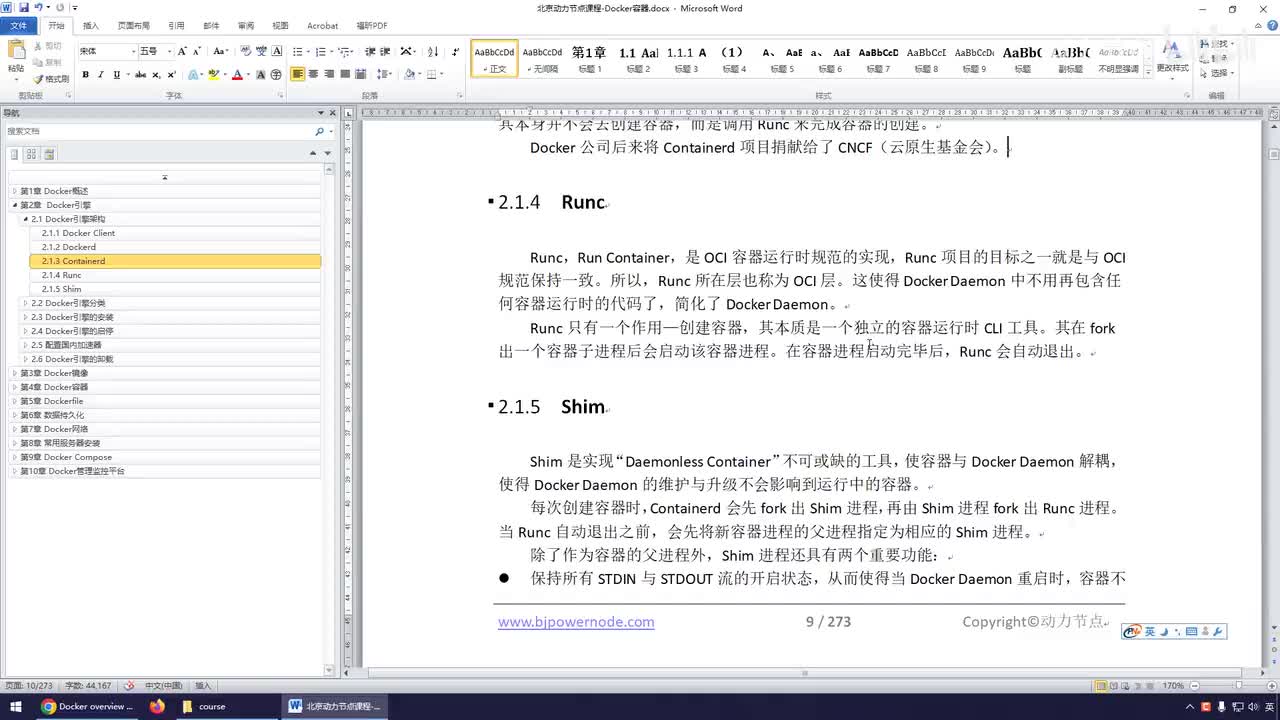
Task: Open Firefox from the taskbar
Action: (x=157, y=706)
